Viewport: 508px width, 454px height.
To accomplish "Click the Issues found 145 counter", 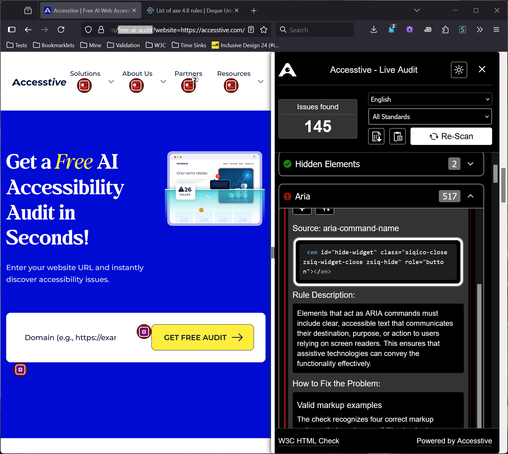I will 318,119.
